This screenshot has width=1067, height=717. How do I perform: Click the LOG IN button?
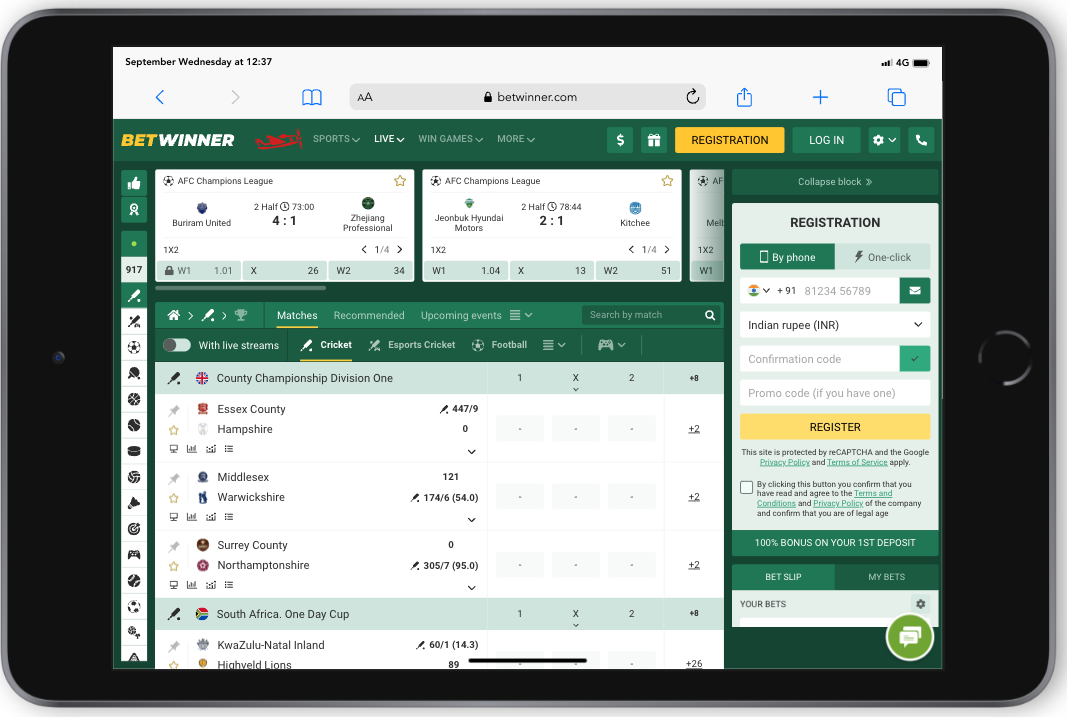(826, 140)
